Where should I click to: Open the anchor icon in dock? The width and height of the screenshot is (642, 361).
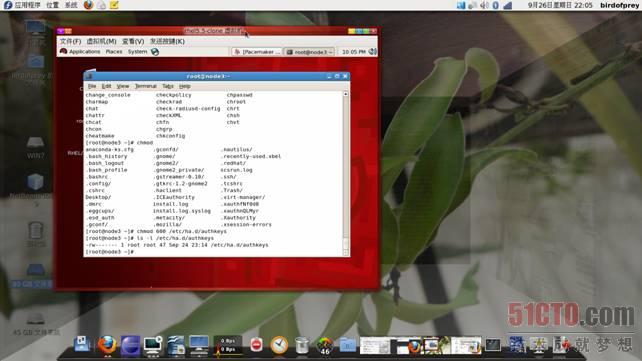(82, 344)
